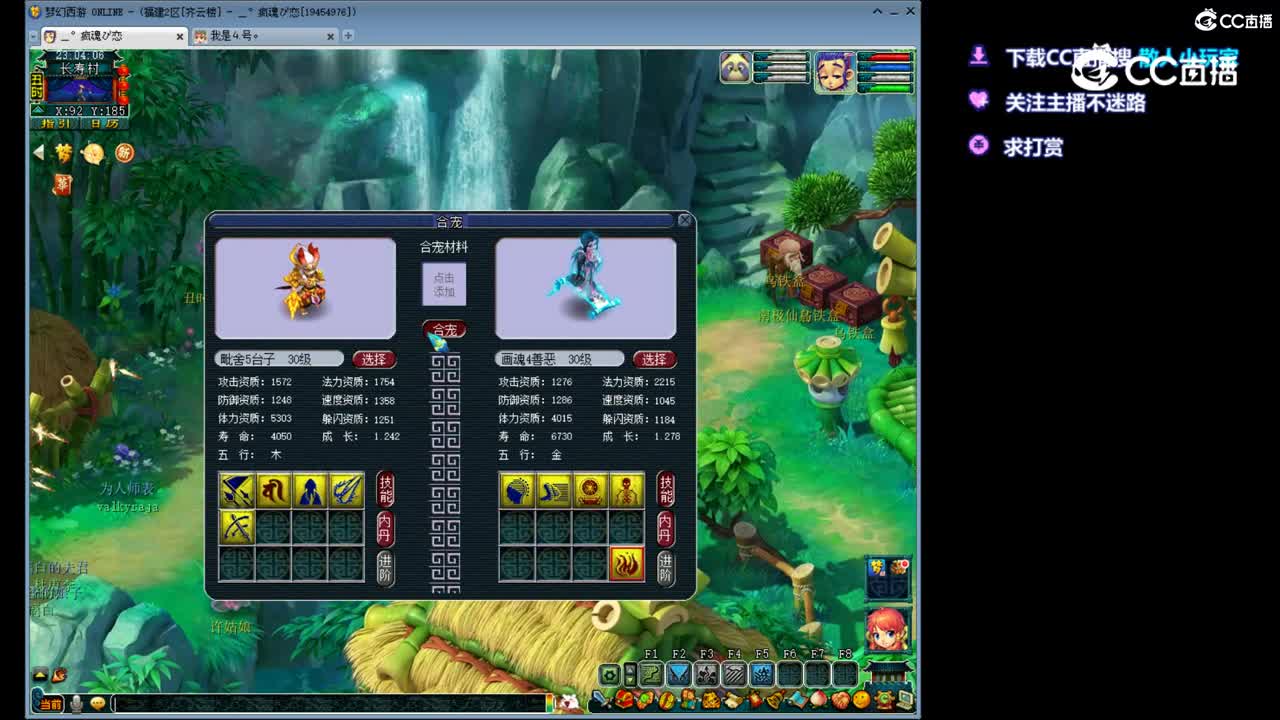Click the chat input field
Screen dimensions: 1280x720
point(330,703)
